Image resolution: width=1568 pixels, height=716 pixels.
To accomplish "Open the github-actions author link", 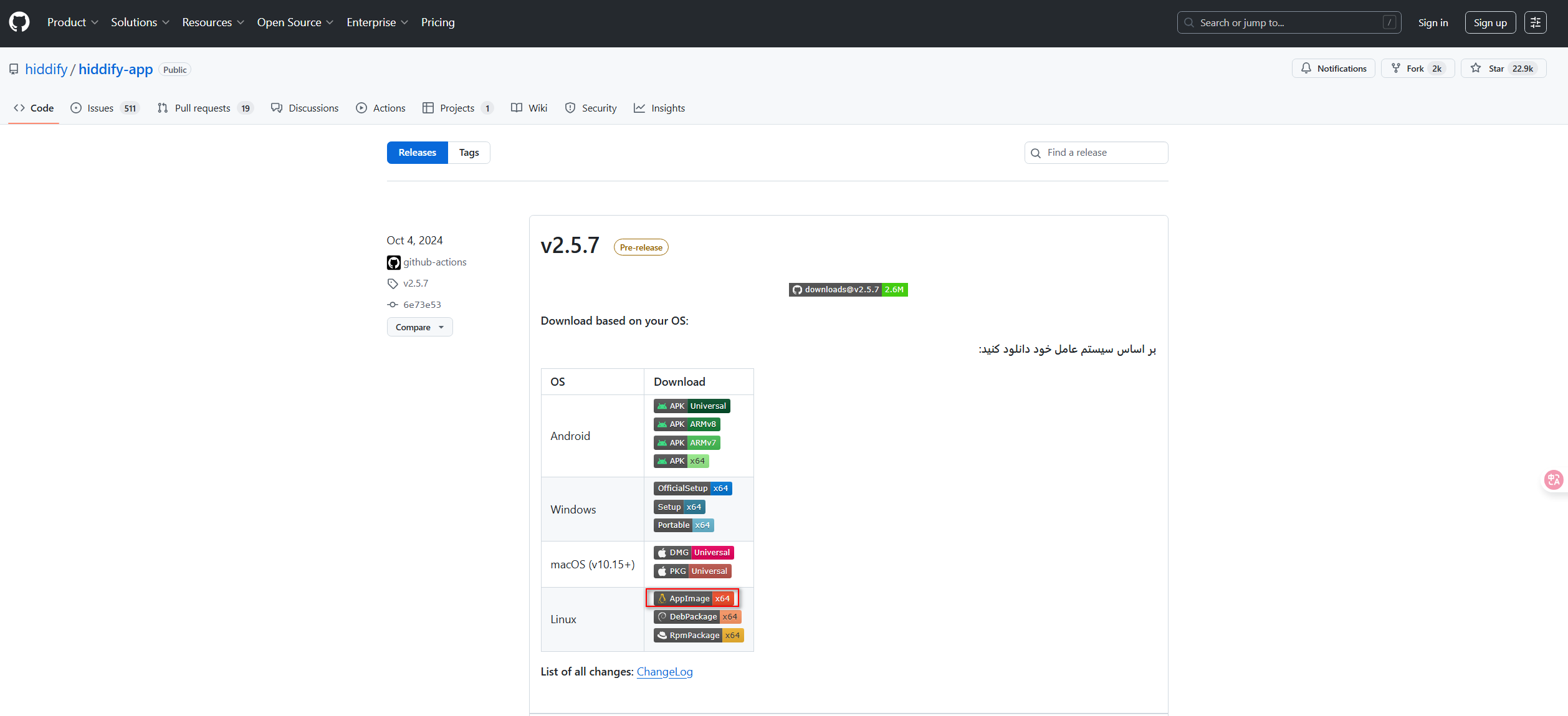I will [435, 262].
